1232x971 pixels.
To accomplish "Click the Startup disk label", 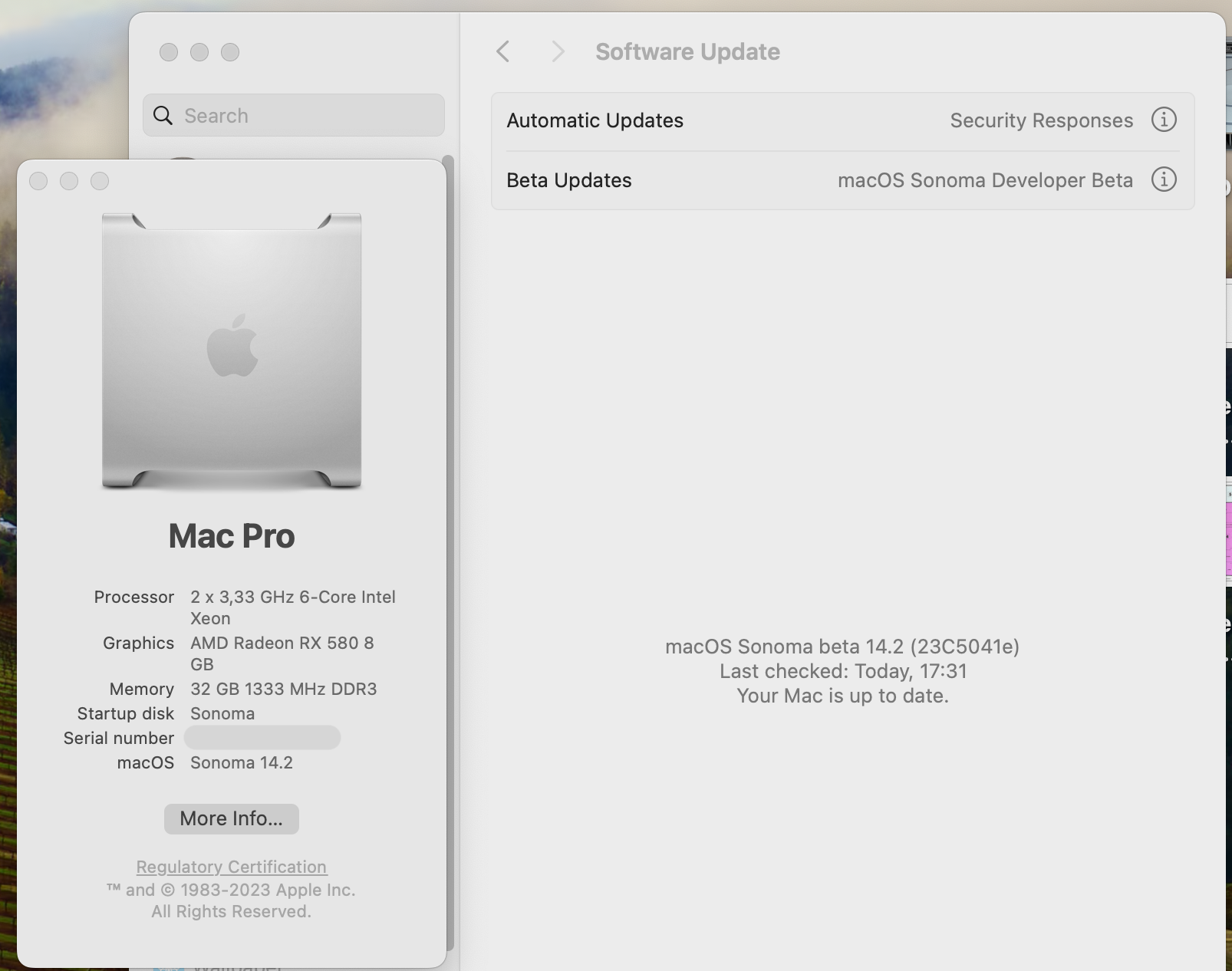I will (x=126, y=713).
